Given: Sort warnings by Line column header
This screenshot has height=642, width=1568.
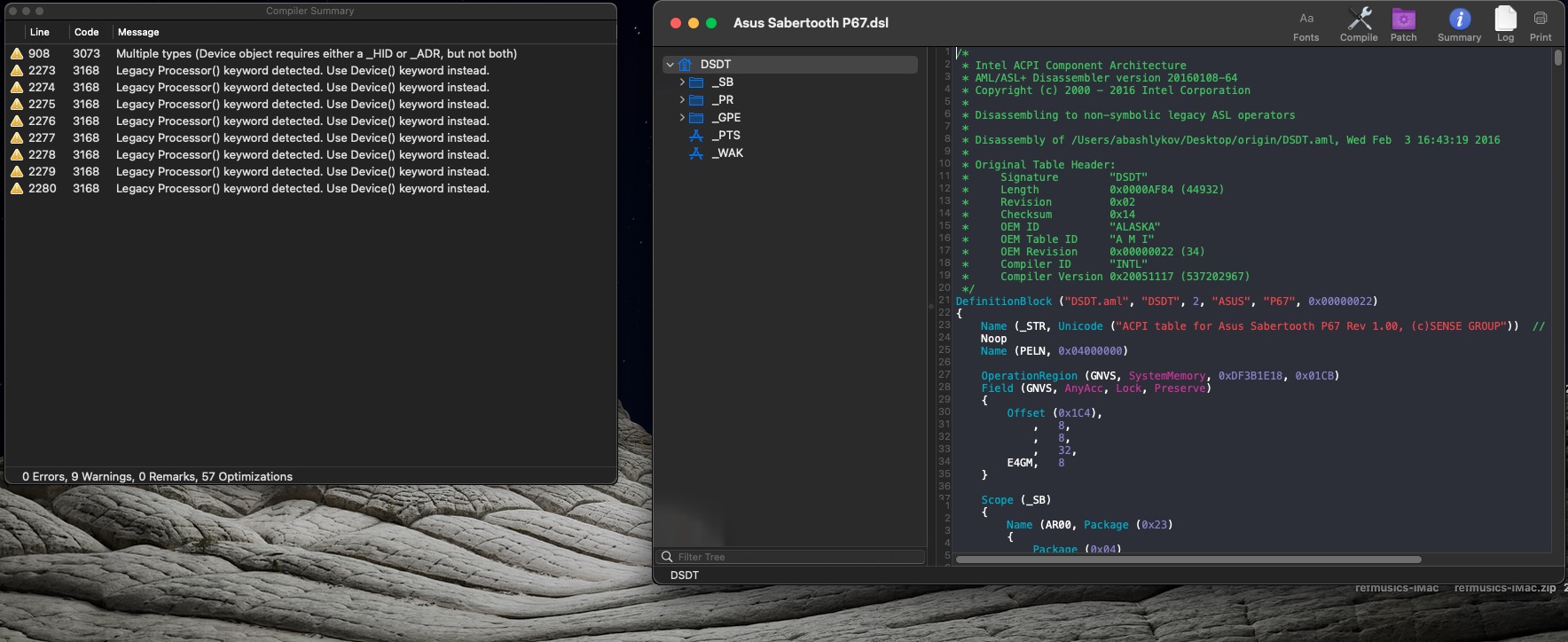Looking at the screenshot, I should point(40,32).
